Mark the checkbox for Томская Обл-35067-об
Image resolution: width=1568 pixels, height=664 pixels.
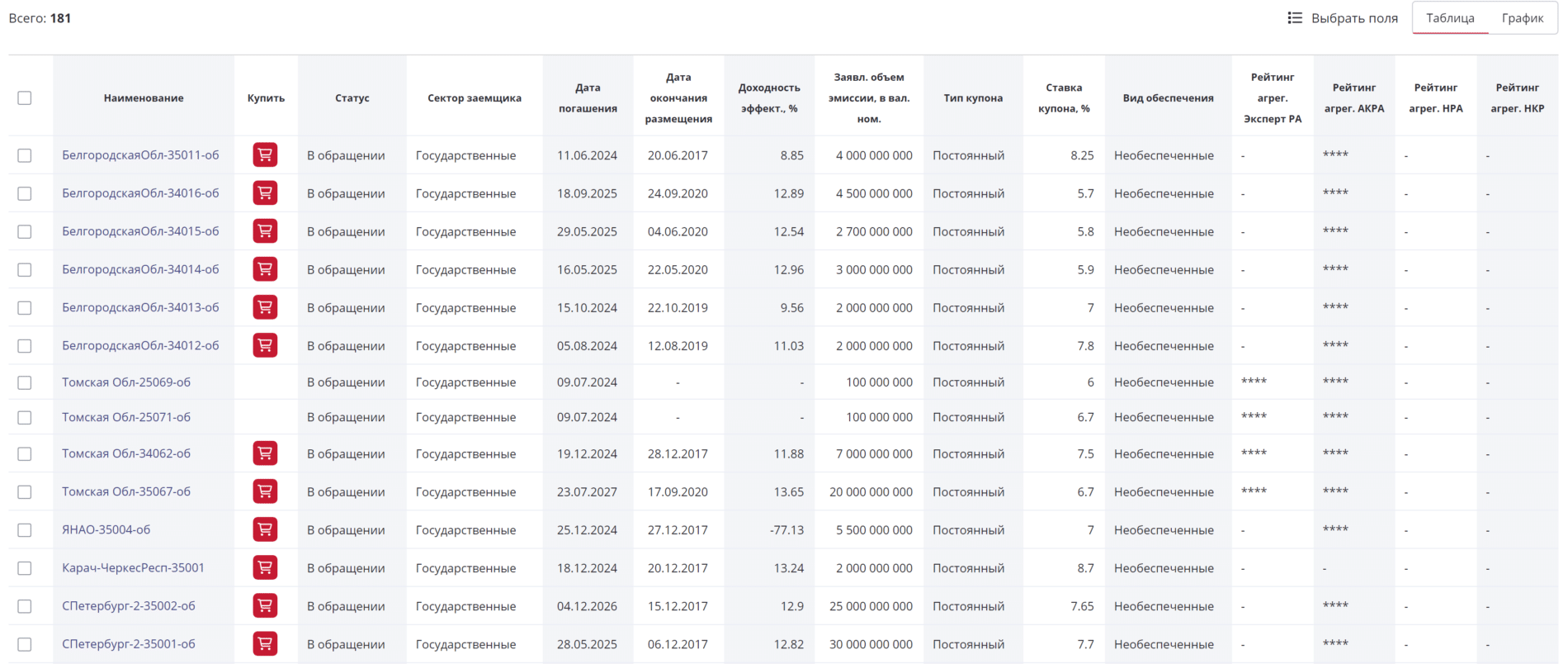click(x=25, y=492)
